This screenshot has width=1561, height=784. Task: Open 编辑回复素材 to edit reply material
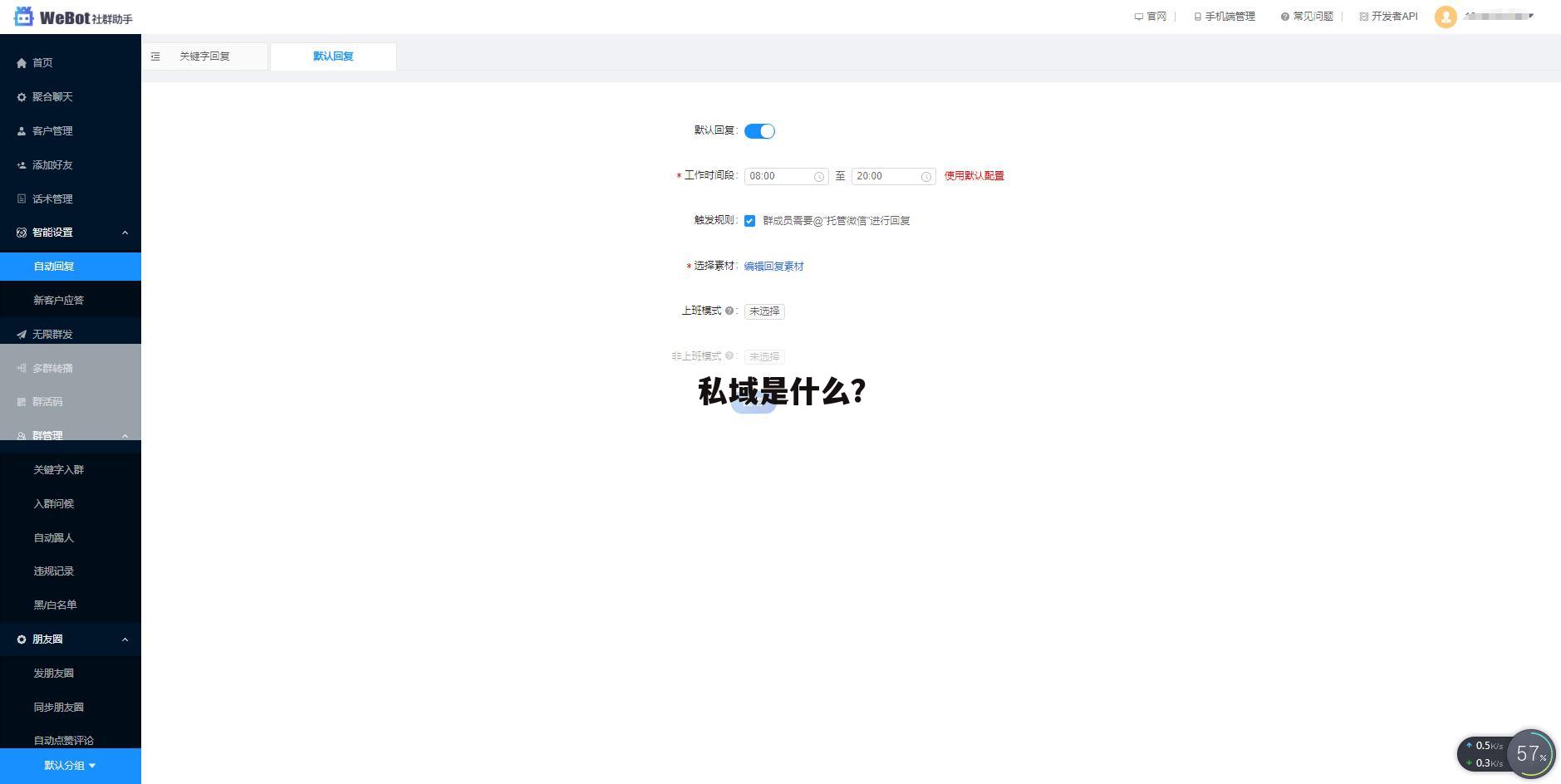click(772, 266)
